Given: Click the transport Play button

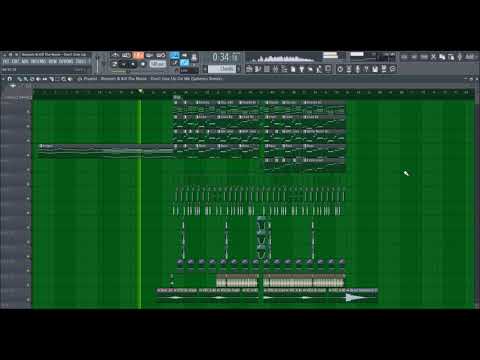Looking at the screenshot, I should click(x=124, y=64).
